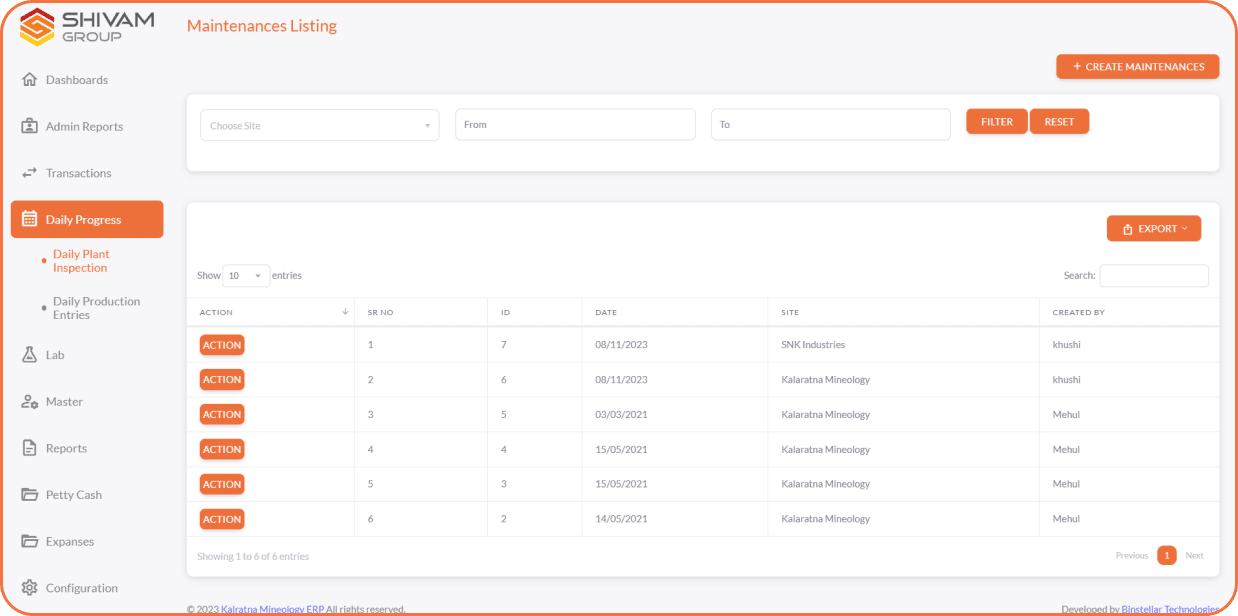Click the Transactions arrows icon
The image size is (1238, 616).
pos(29,173)
